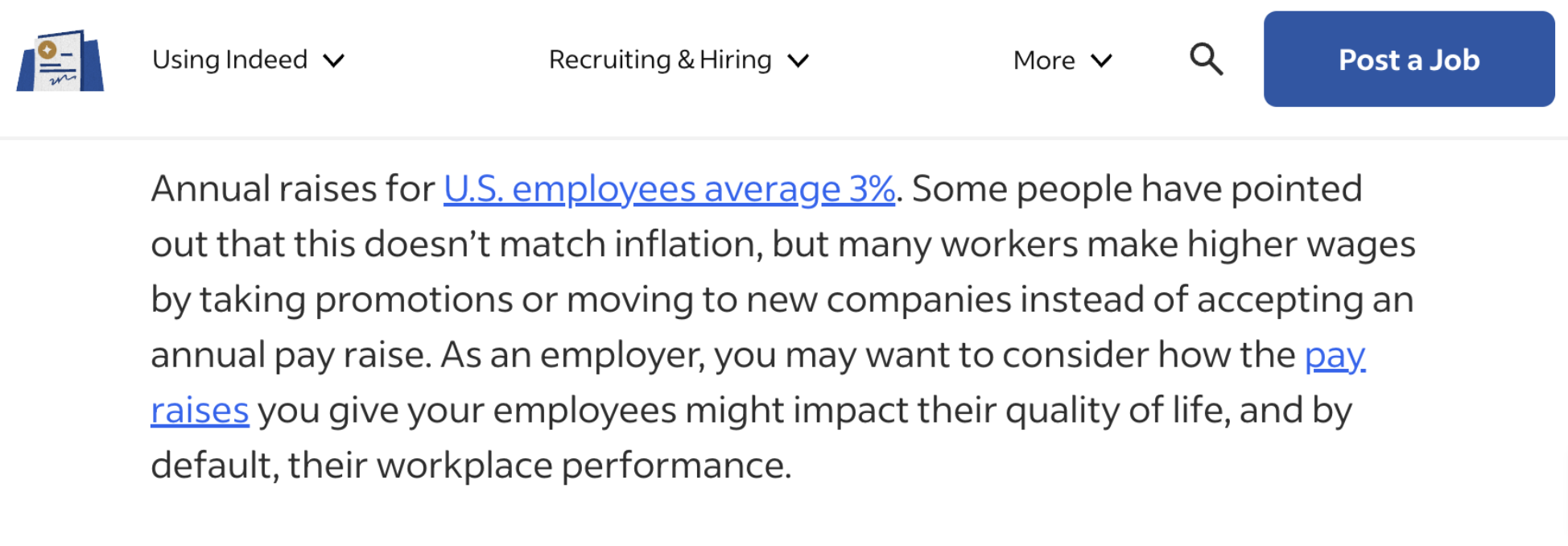This screenshot has height=546, width=1568.
Task: Open search with the magnifying glass icon
Action: (1206, 60)
